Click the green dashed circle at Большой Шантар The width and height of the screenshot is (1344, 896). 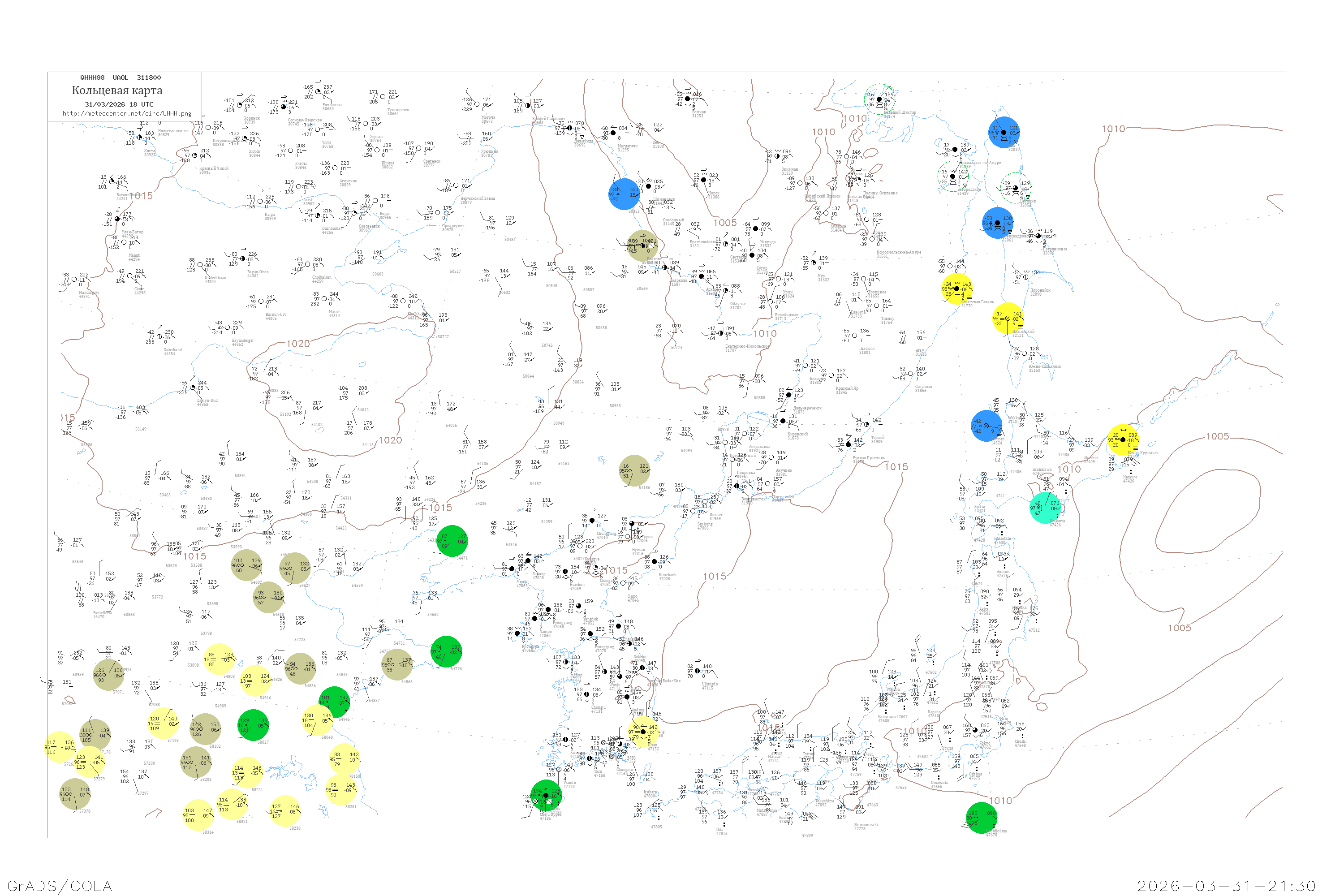tap(879, 99)
